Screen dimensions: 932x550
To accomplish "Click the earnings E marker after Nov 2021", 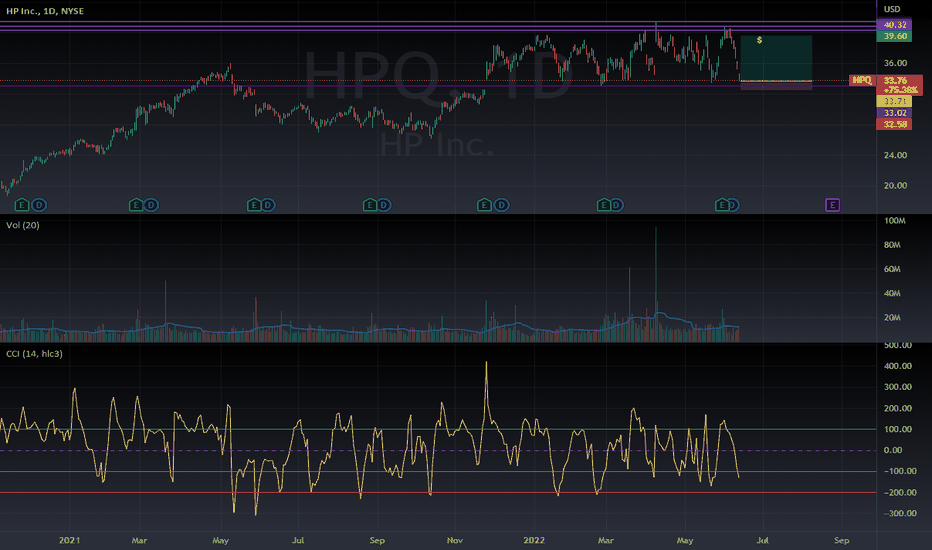I will (484, 205).
